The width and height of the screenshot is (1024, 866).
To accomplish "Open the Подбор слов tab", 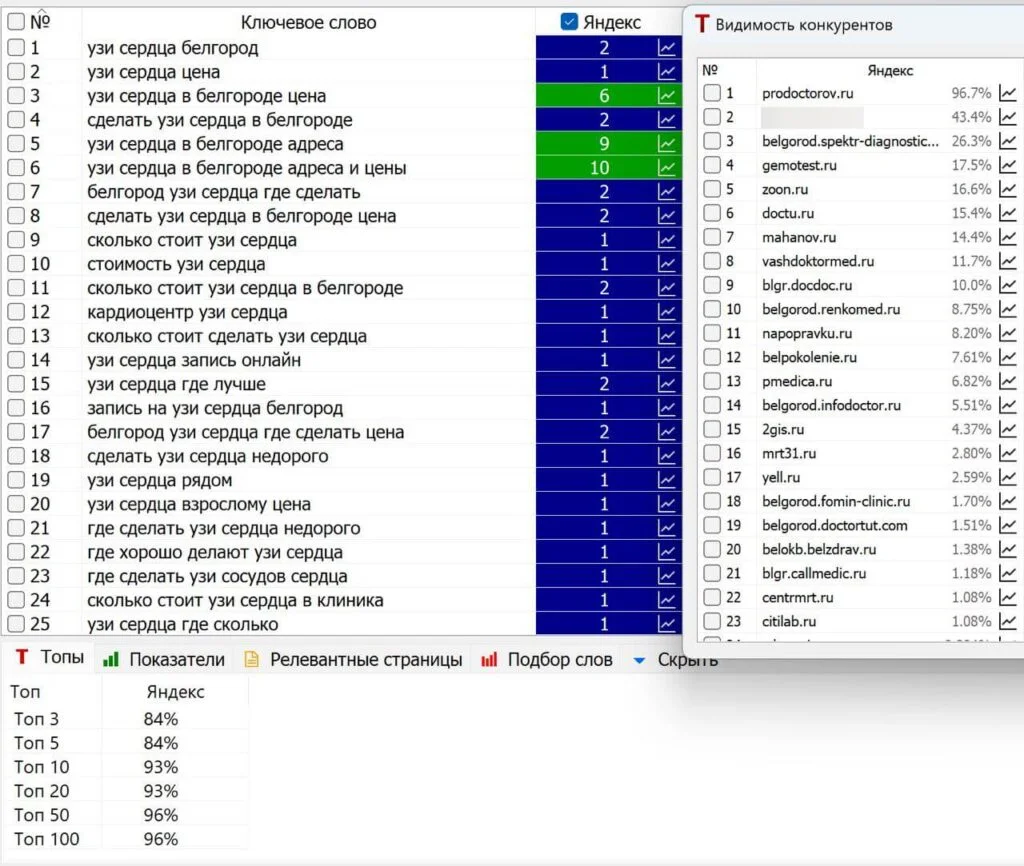I will (x=547, y=660).
